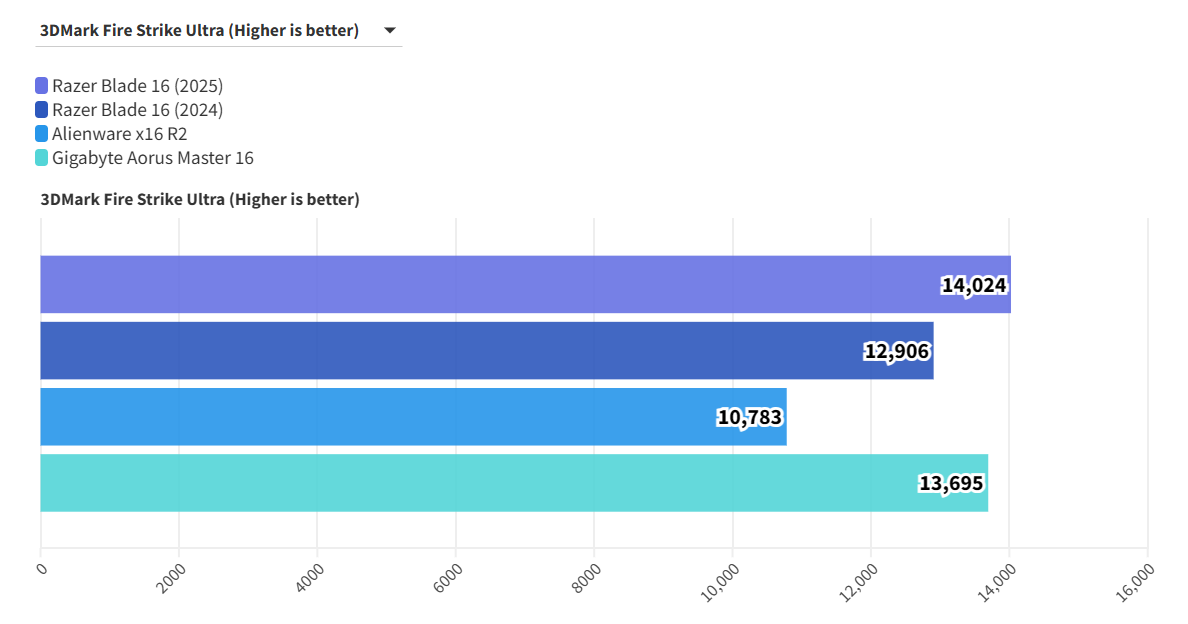Click the 16,000 axis tick label
Screen dimensions: 1188x624
1136,582
